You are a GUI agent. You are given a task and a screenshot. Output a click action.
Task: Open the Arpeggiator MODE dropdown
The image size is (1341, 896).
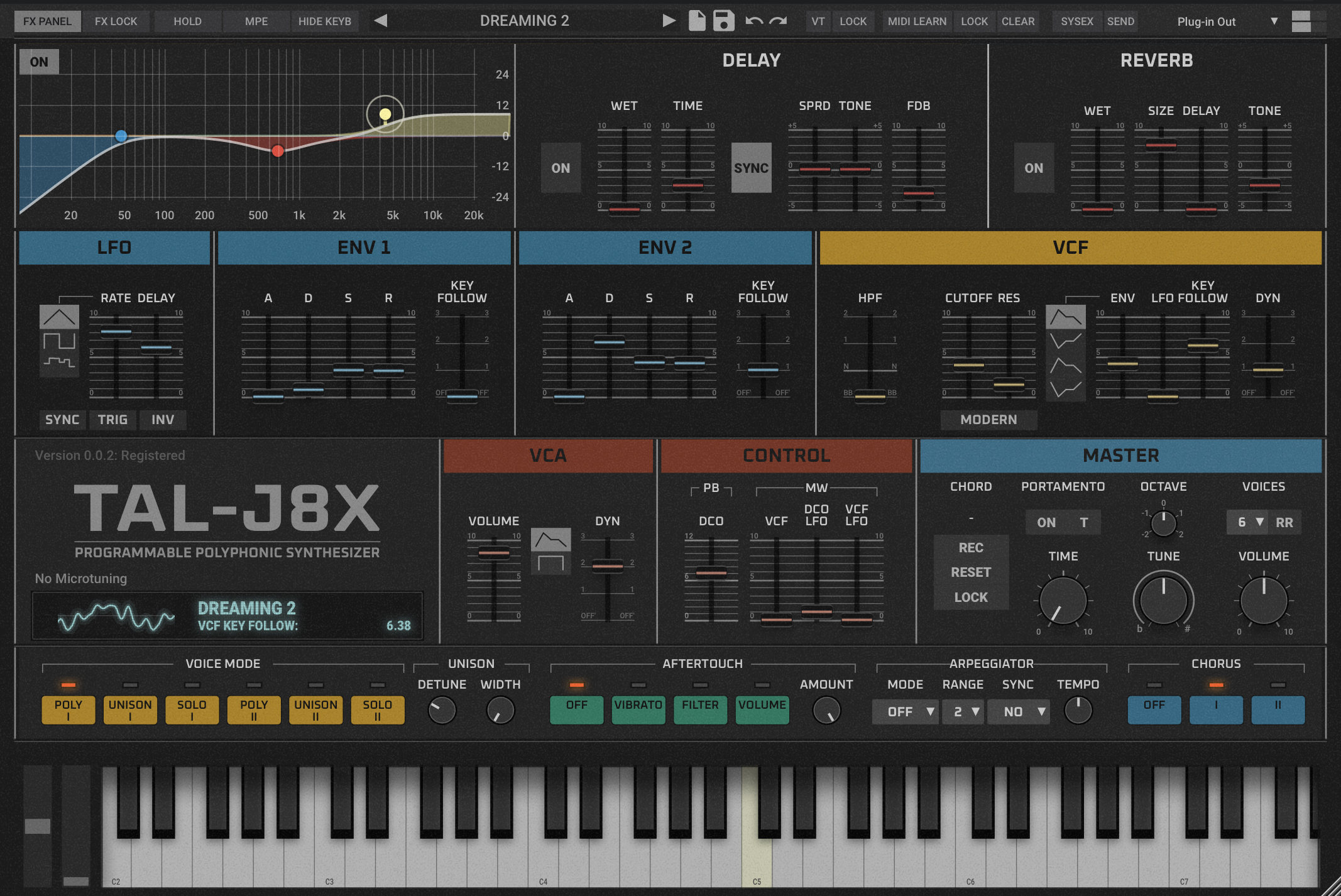(906, 712)
